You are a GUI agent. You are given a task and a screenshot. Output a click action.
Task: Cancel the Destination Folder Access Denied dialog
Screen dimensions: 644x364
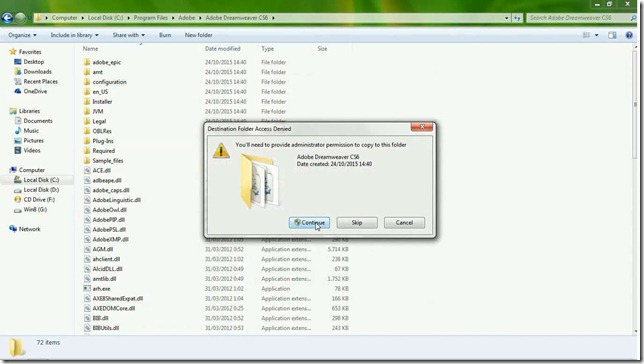click(x=404, y=223)
